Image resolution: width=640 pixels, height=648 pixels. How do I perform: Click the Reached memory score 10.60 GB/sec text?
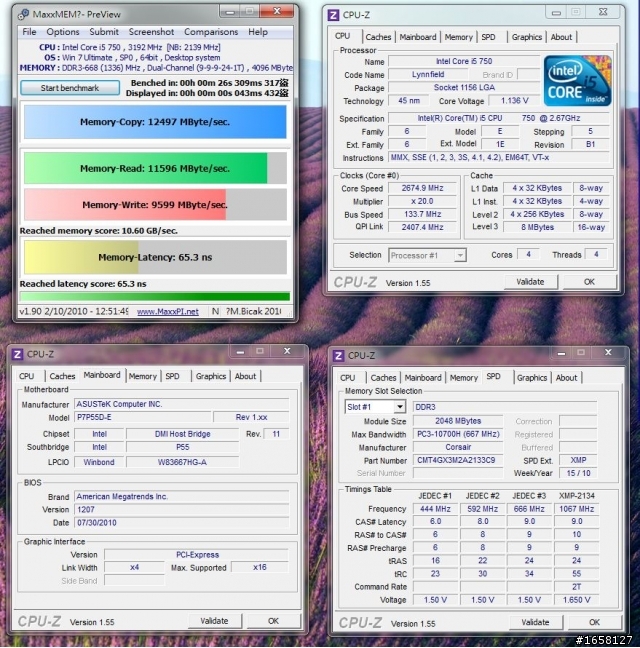coord(99,231)
